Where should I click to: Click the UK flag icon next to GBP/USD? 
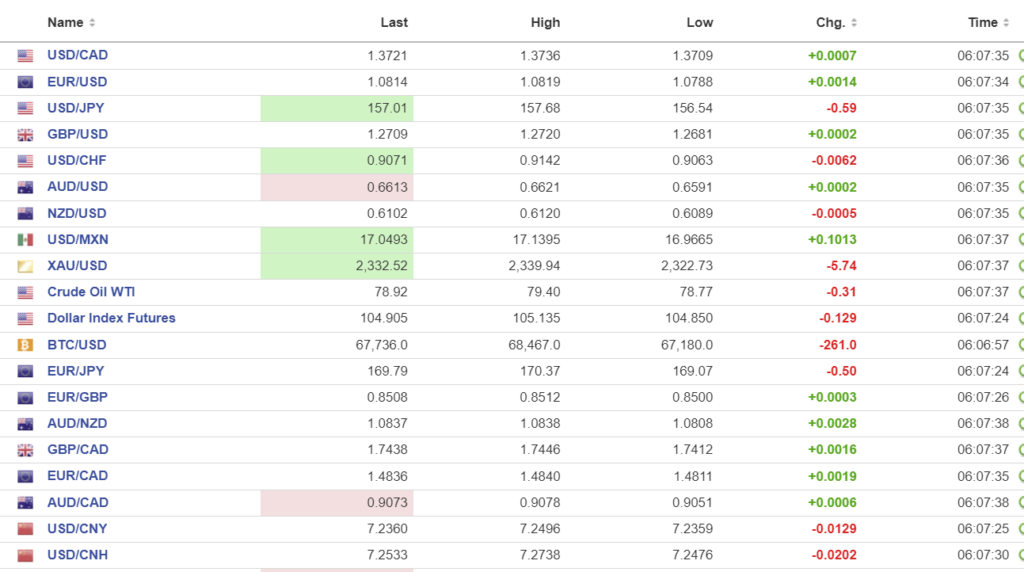25,135
